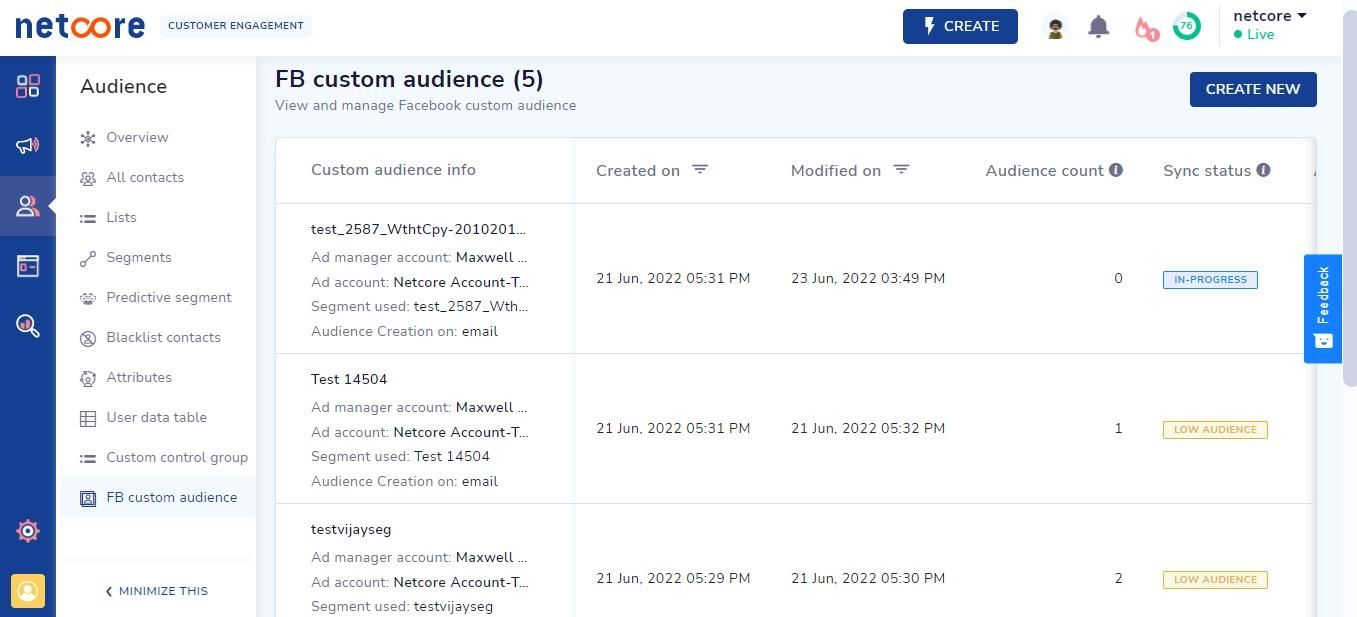Click the CUSTOMER ENGAGEMENT label
Viewport: 1357px width, 617px height.
(236, 26)
